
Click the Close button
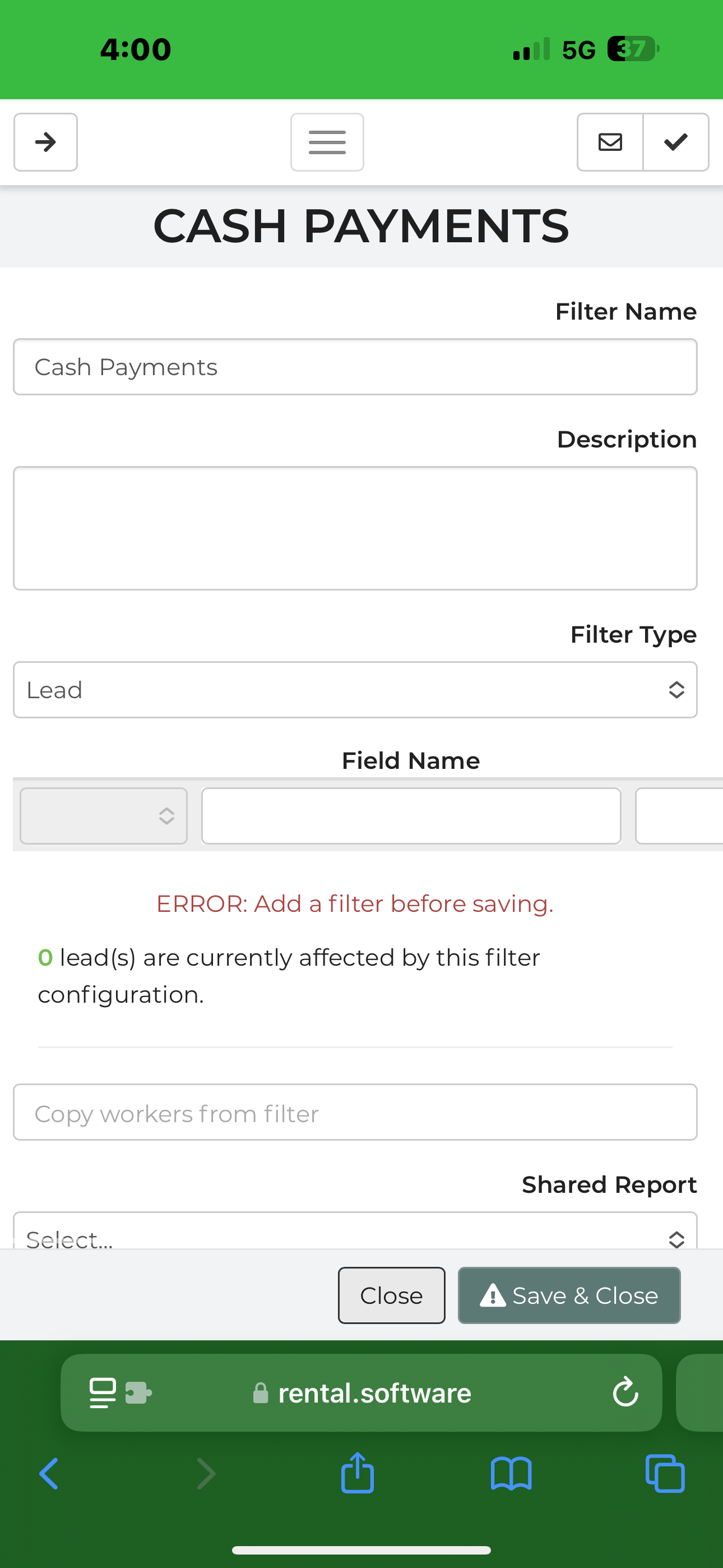pyautogui.click(x=391, y=1295)
